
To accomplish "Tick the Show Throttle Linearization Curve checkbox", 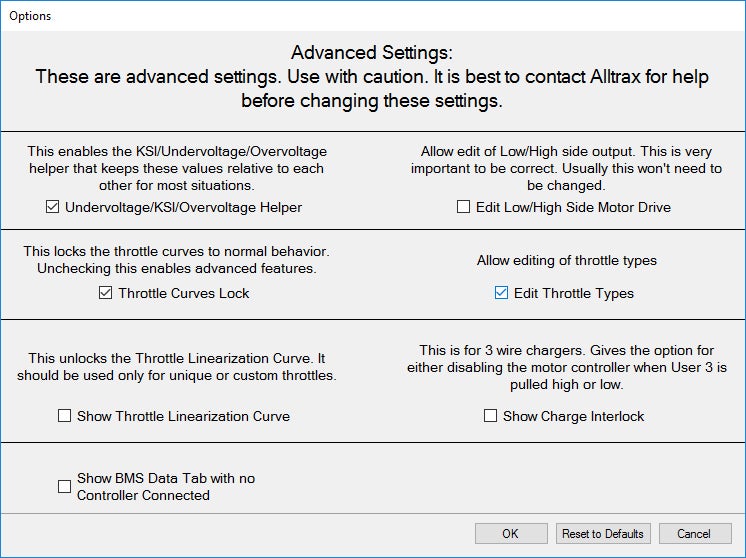I will pos(65,416).
